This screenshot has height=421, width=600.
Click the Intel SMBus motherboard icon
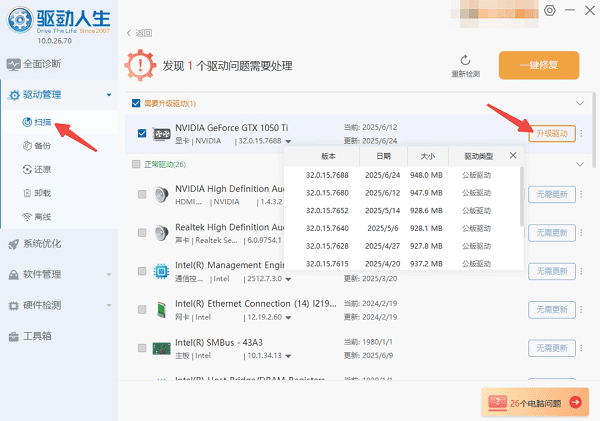tap(160, 348)
